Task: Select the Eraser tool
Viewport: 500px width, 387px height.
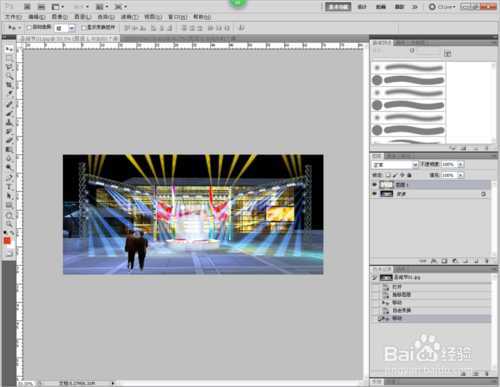Action: click(9, 141)
